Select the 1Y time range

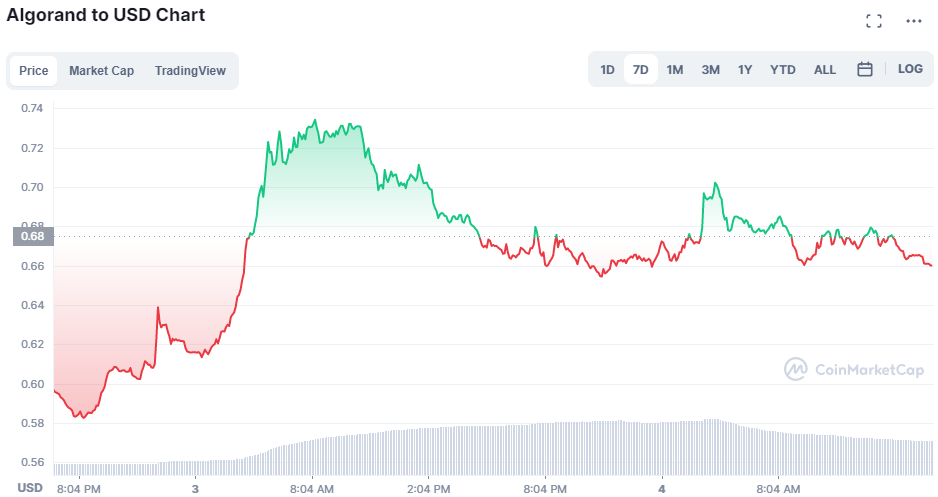click(745, 69)
